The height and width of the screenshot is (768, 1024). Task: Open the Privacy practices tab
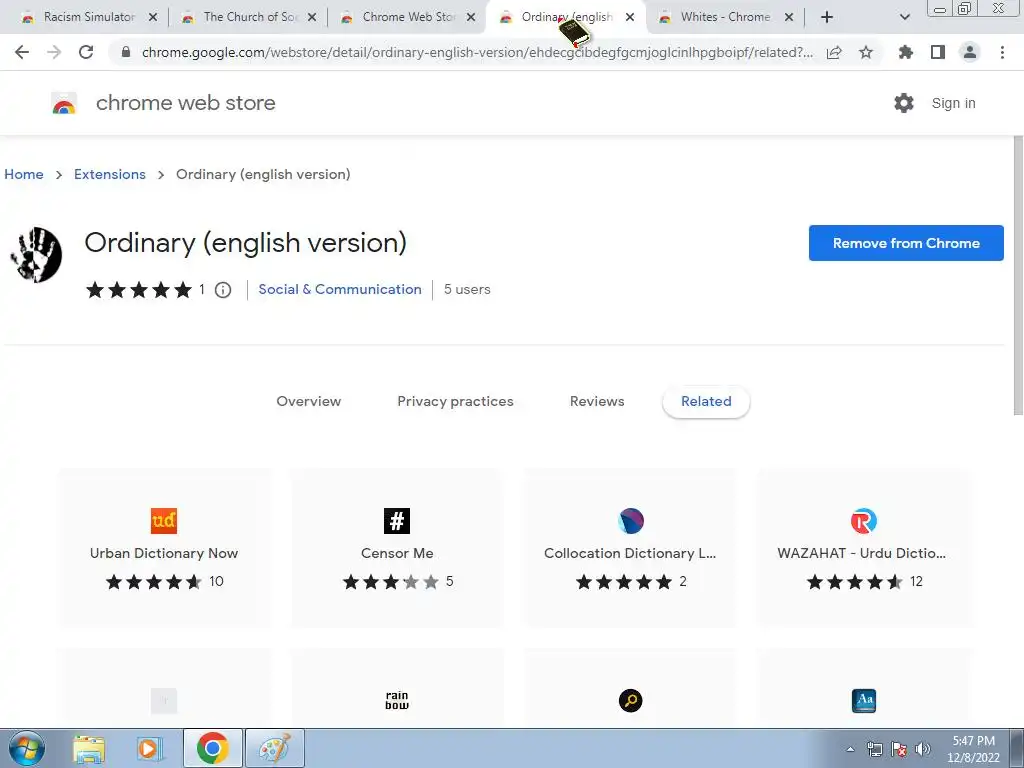click(455, 402)
